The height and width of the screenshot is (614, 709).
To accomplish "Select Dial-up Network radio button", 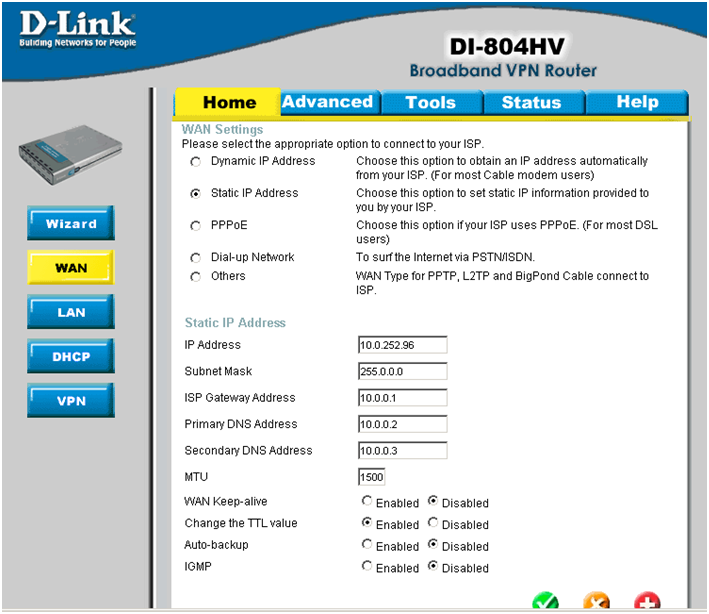I will pyautogui.click(x=195, y=258).
